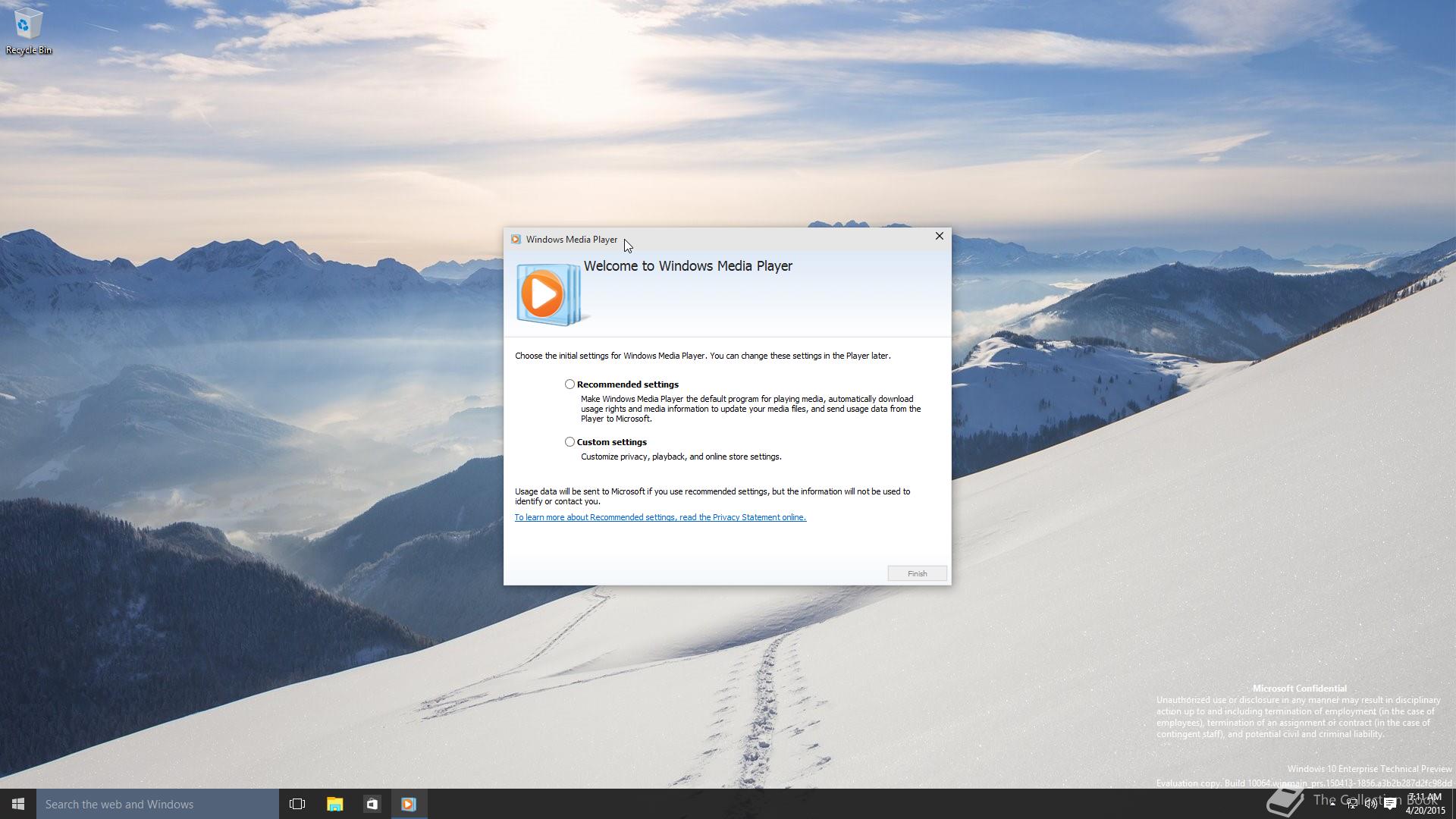Click the Finish button
The height and width of the screenshot is (819, 1456).
pos(917,573)
